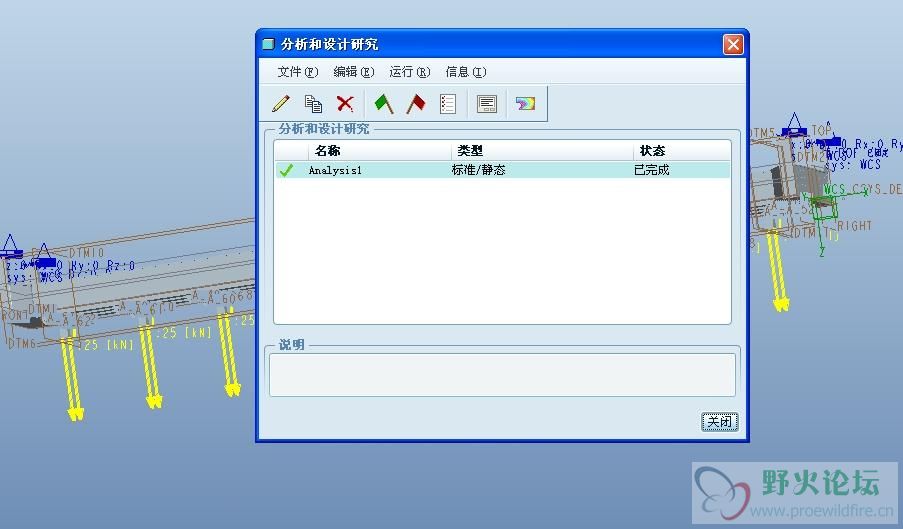Click the green checkmark beside Analysis1

click(286, 170)
